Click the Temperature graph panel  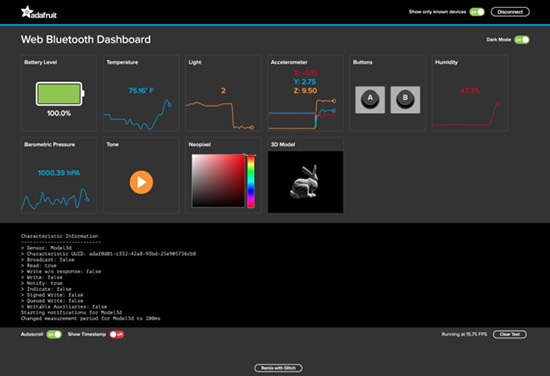[x=141, y=93]
